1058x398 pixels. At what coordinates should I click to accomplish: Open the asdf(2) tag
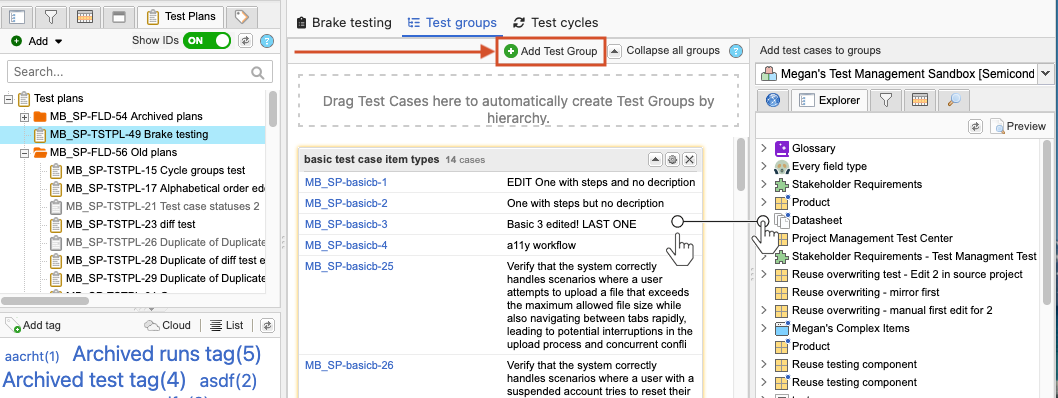pos(228,381)
